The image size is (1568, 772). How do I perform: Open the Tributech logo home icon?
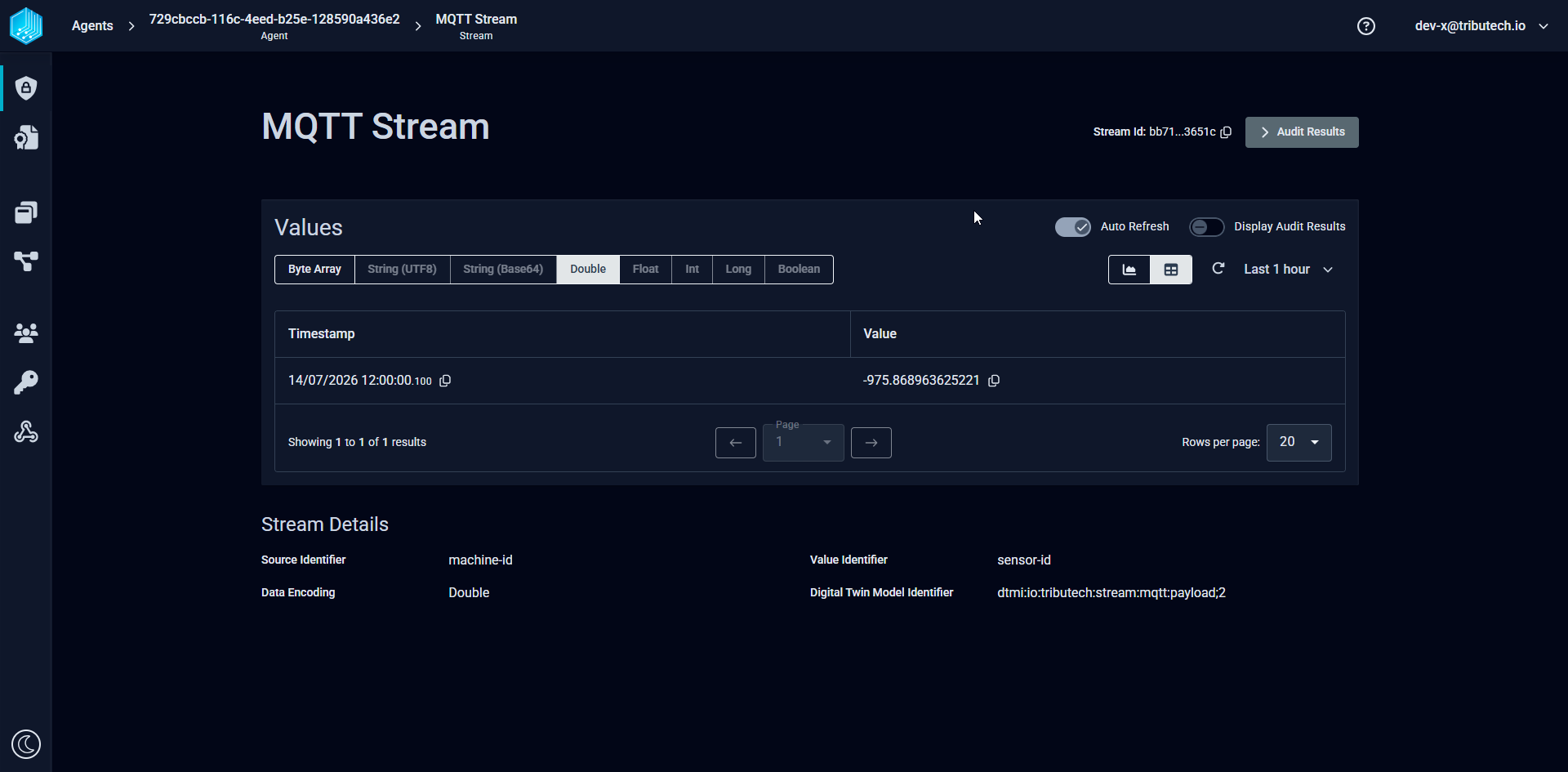[x=26, y=25]
